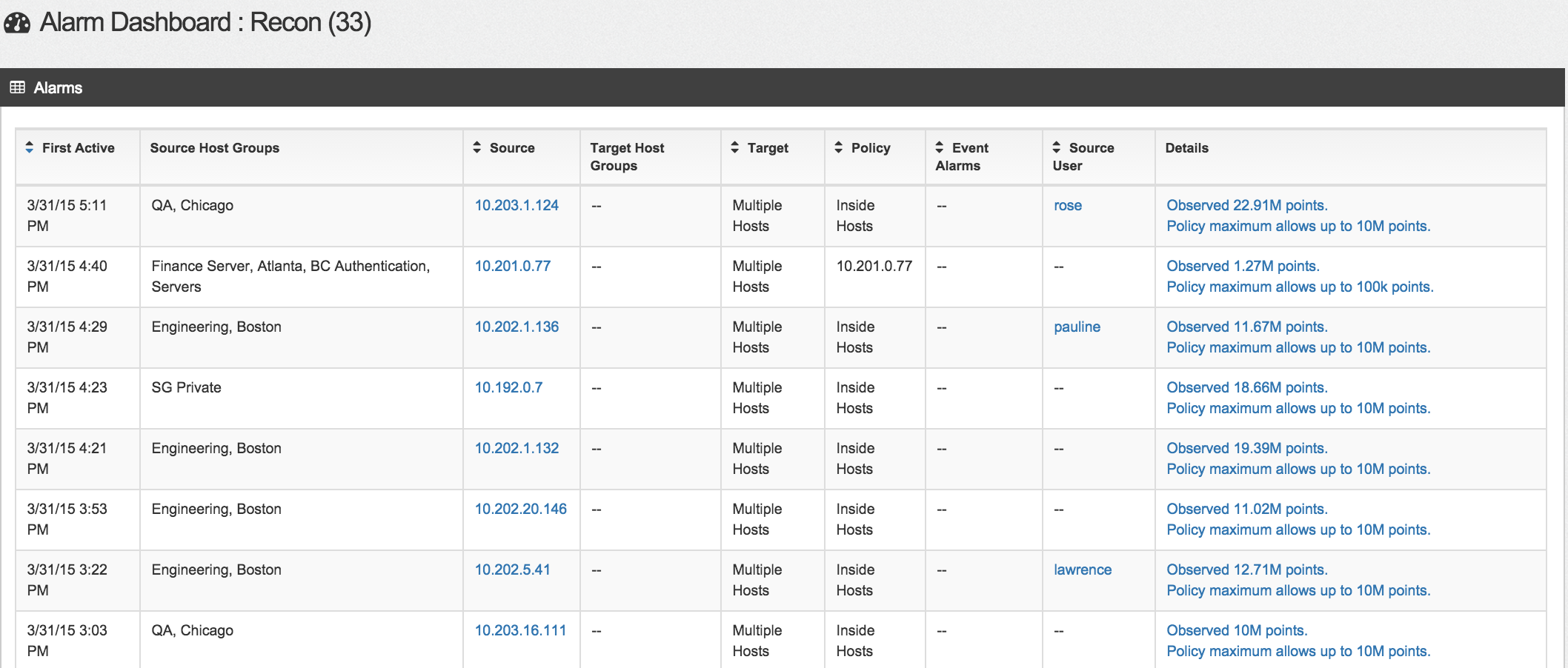Select the lawrence user link
The width and height of the screenshot is (1568, 668).
click(1083, 570)
